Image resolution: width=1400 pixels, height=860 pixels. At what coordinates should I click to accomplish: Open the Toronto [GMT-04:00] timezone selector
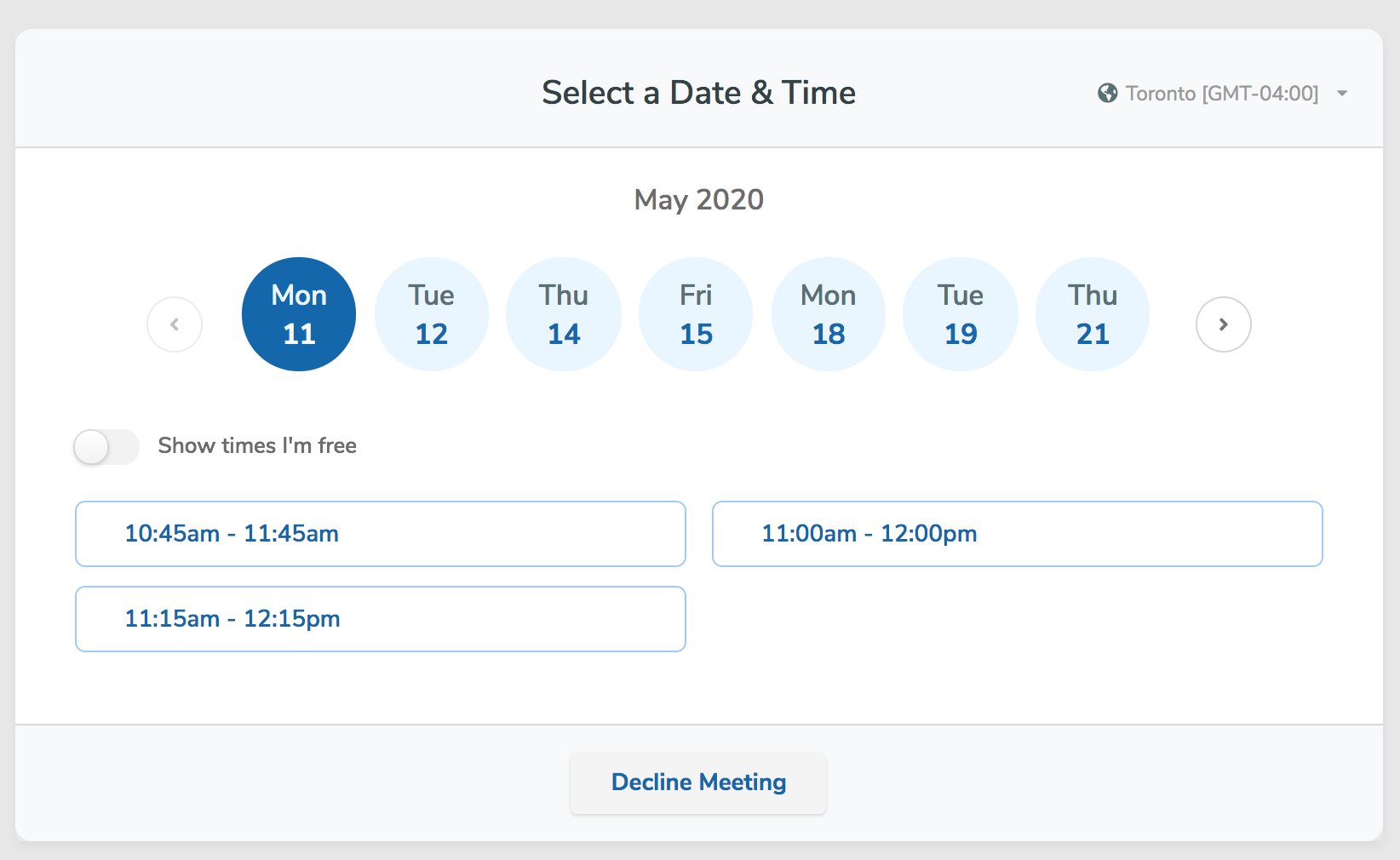pos(1222,93)
